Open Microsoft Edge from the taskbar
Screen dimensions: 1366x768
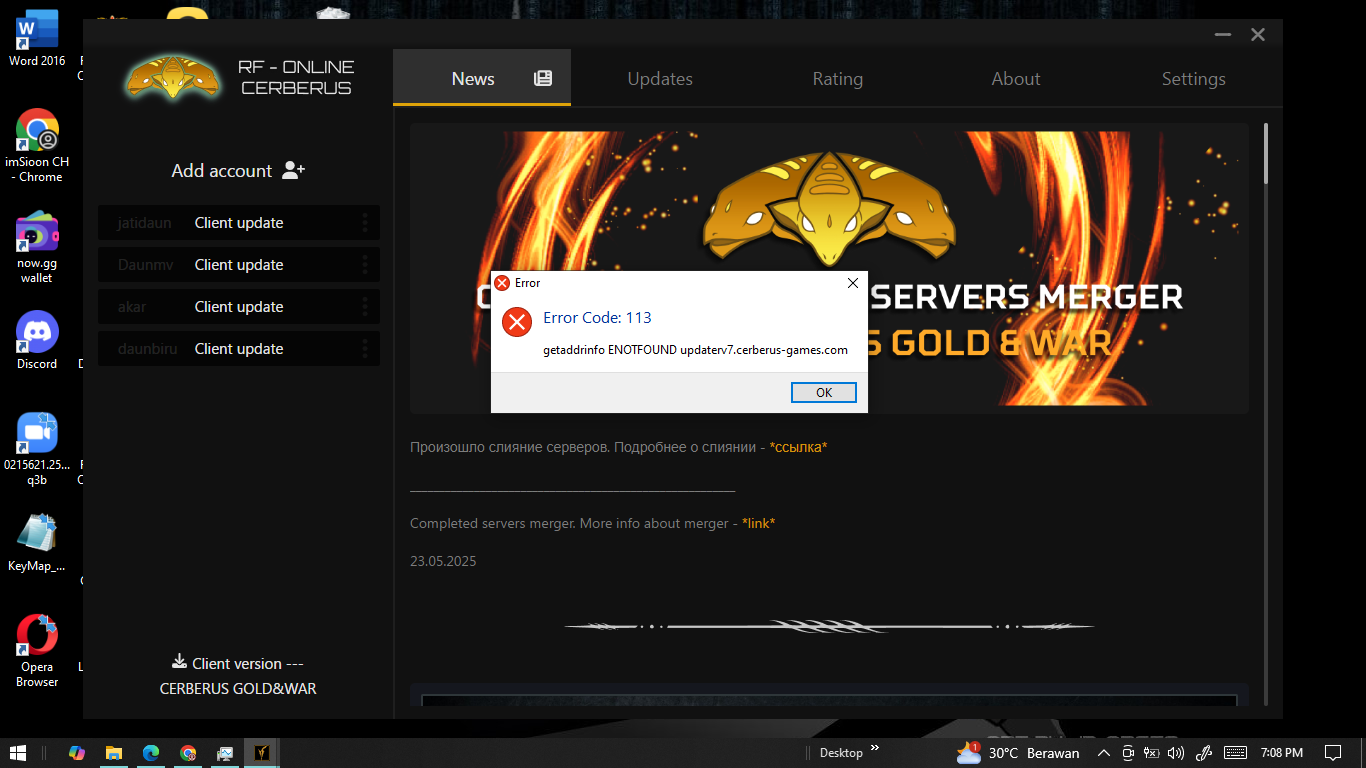tap(151, 753)
